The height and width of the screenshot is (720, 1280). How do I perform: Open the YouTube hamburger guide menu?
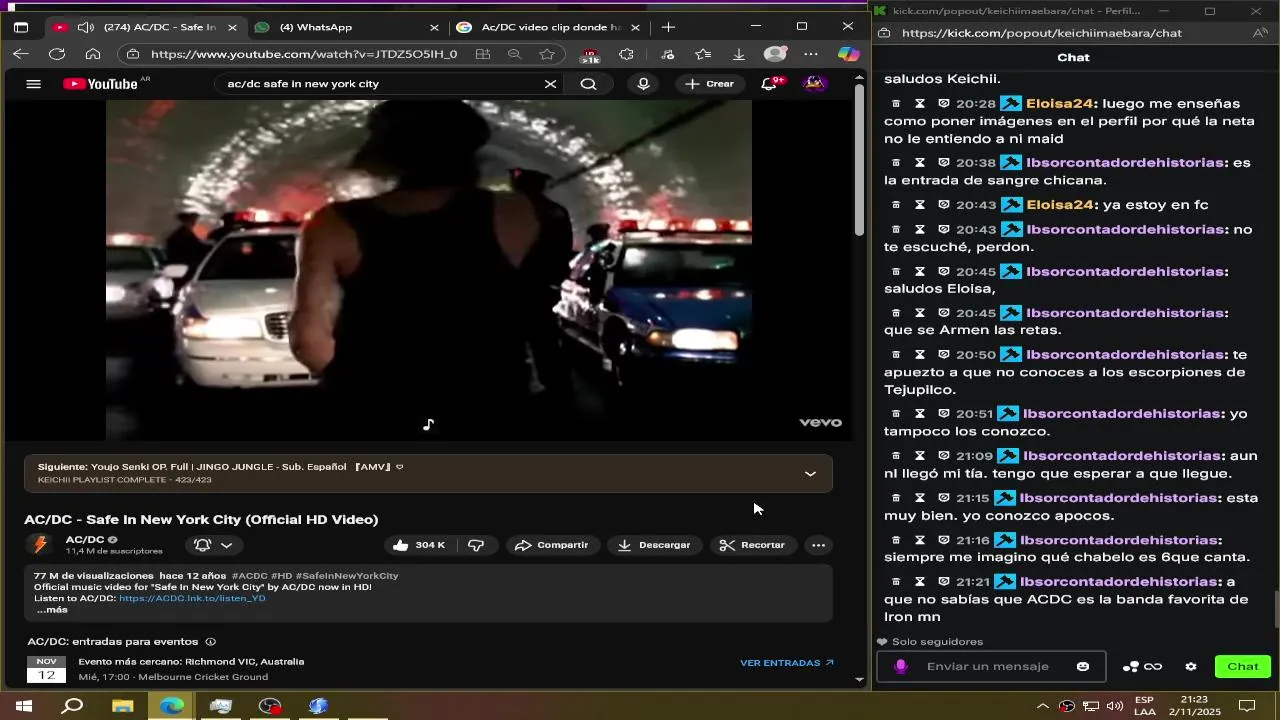click(33, 84)
